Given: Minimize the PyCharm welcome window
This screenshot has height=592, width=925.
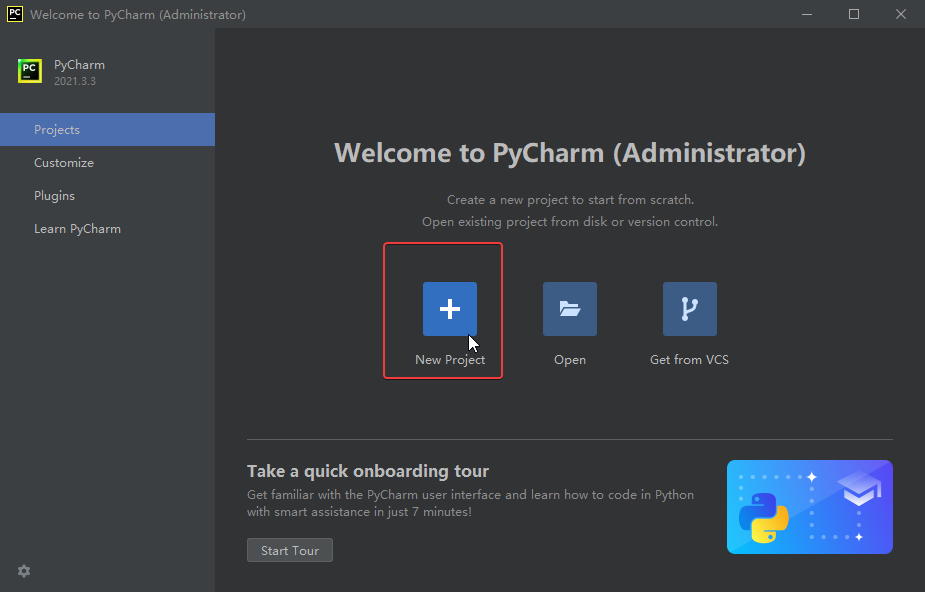Looking at the screenshot, I should [807, 14].
